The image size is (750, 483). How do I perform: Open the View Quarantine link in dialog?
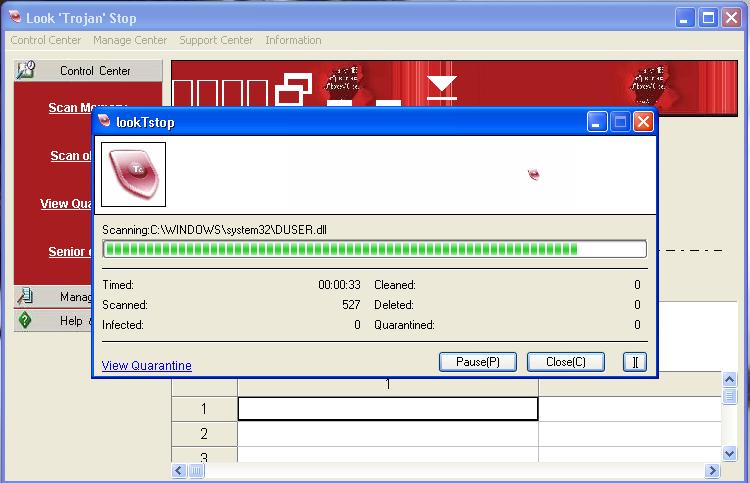pyautogui.click(x=147, y=365)
